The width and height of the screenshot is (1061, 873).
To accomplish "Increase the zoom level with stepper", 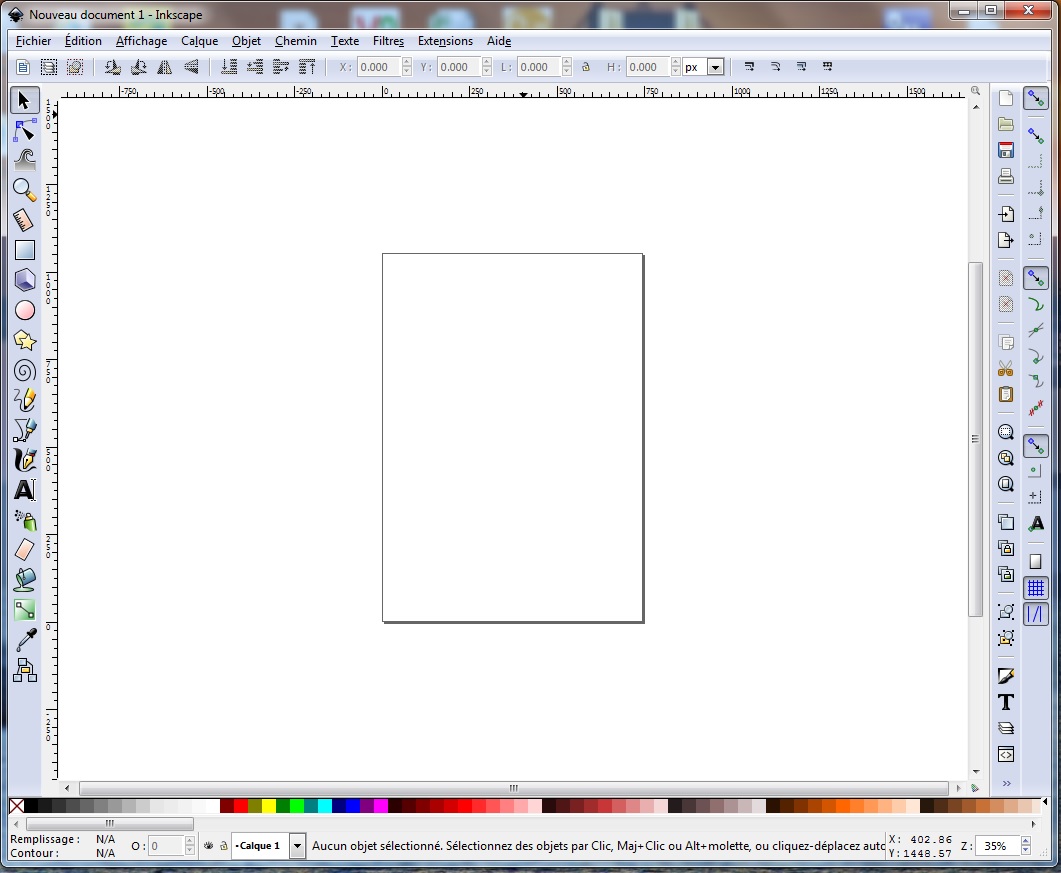I will pyautogui.click(x=1026, y=841).
